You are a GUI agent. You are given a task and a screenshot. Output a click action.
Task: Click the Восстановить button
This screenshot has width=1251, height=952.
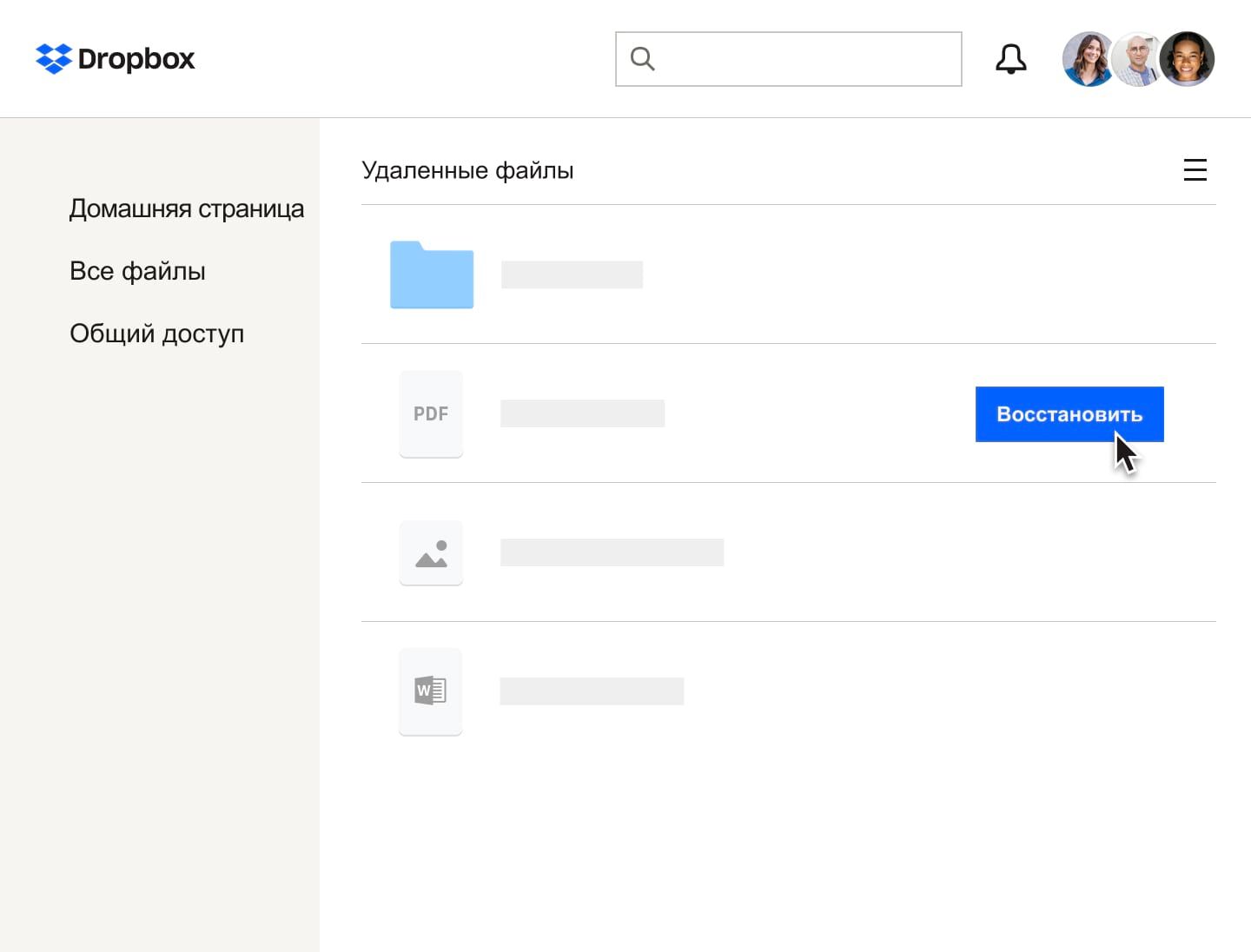pos(1069,414)
